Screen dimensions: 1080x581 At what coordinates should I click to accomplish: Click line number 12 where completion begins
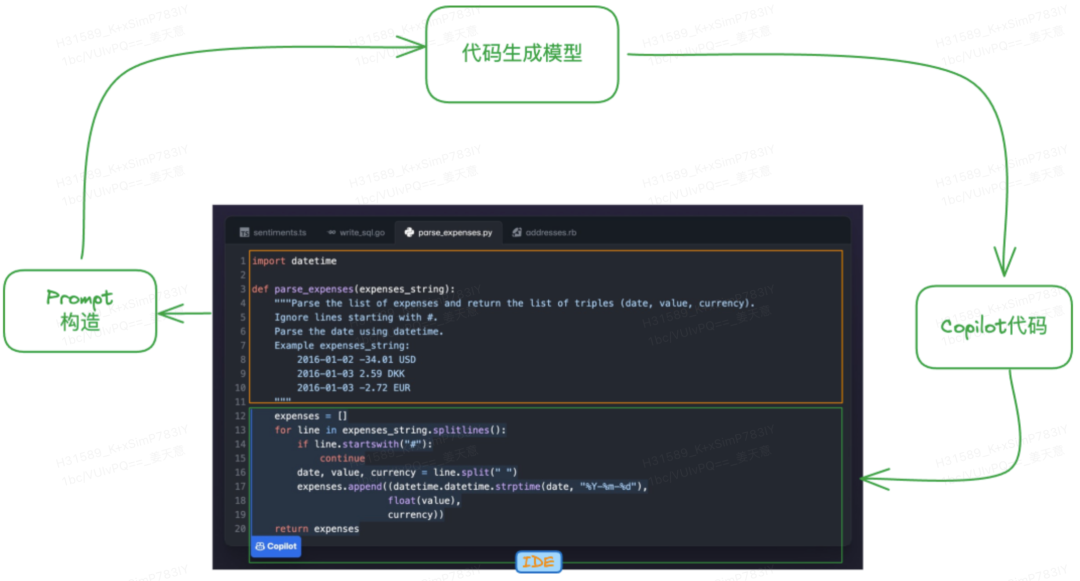[x=240, y=416]
